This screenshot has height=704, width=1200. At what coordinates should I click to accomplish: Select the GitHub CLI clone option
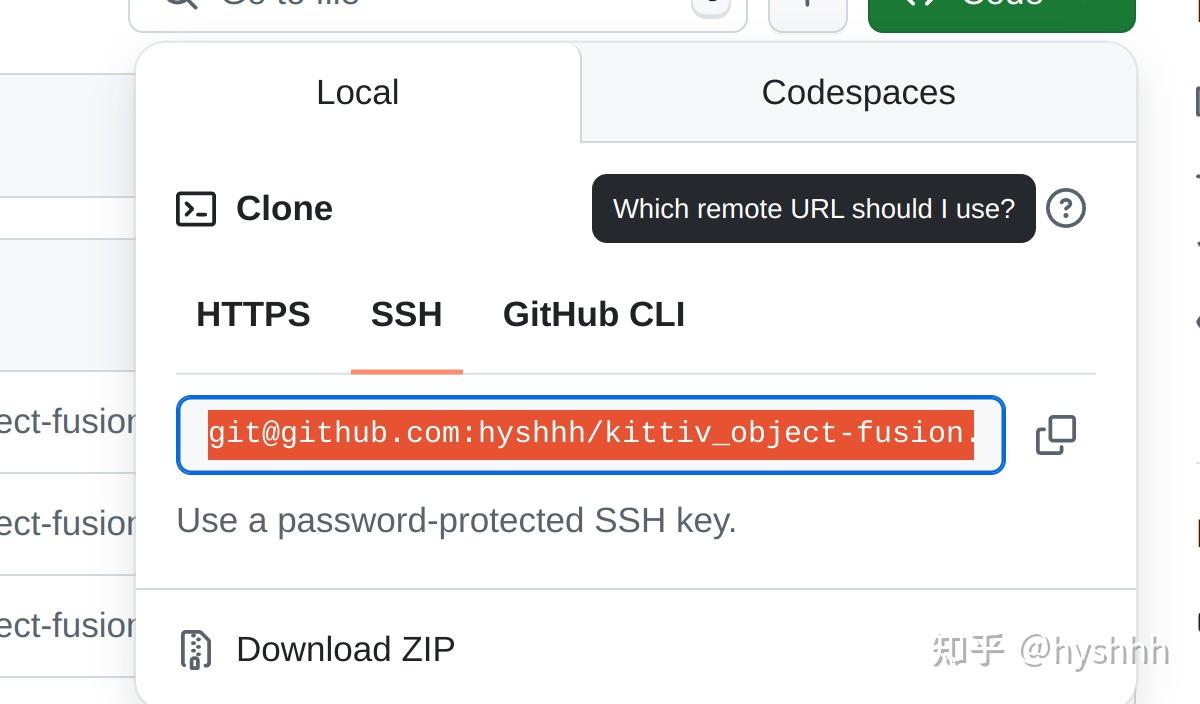593,314
